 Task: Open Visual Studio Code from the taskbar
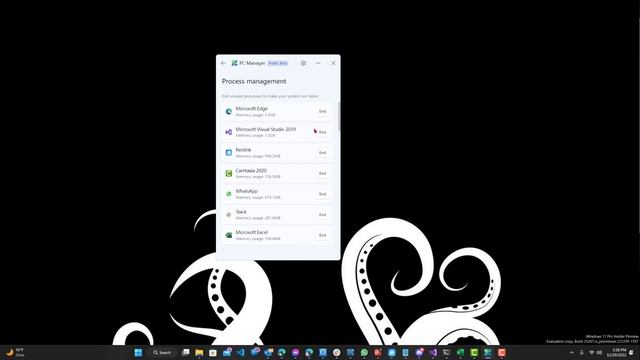point(241,353)
